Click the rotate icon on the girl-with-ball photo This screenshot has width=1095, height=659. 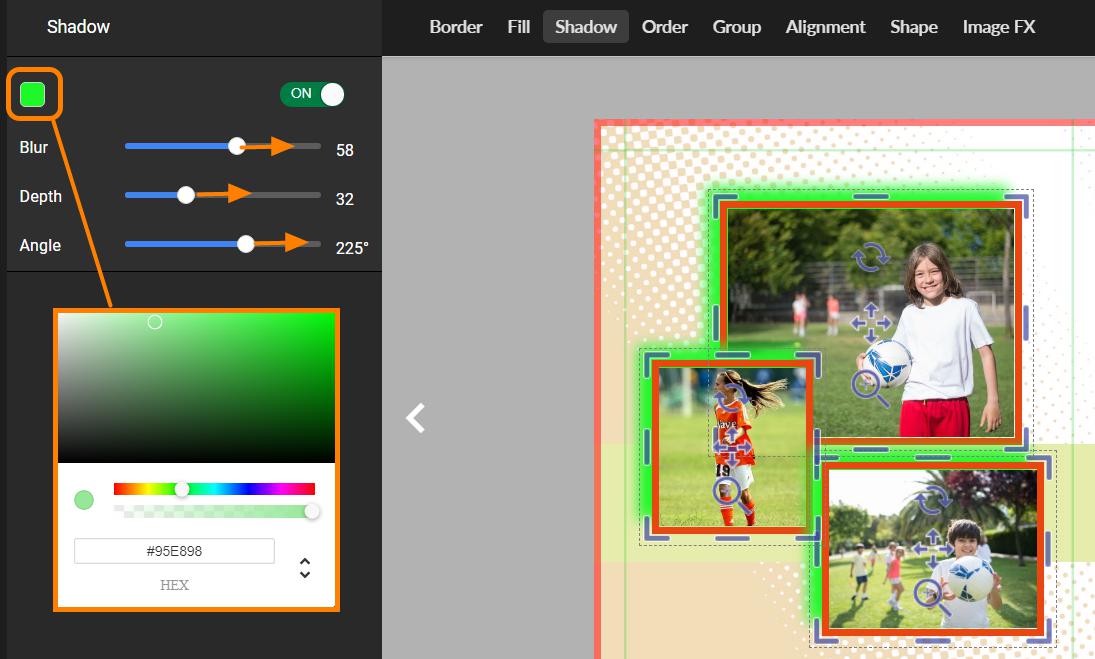(x=870, y=257)
